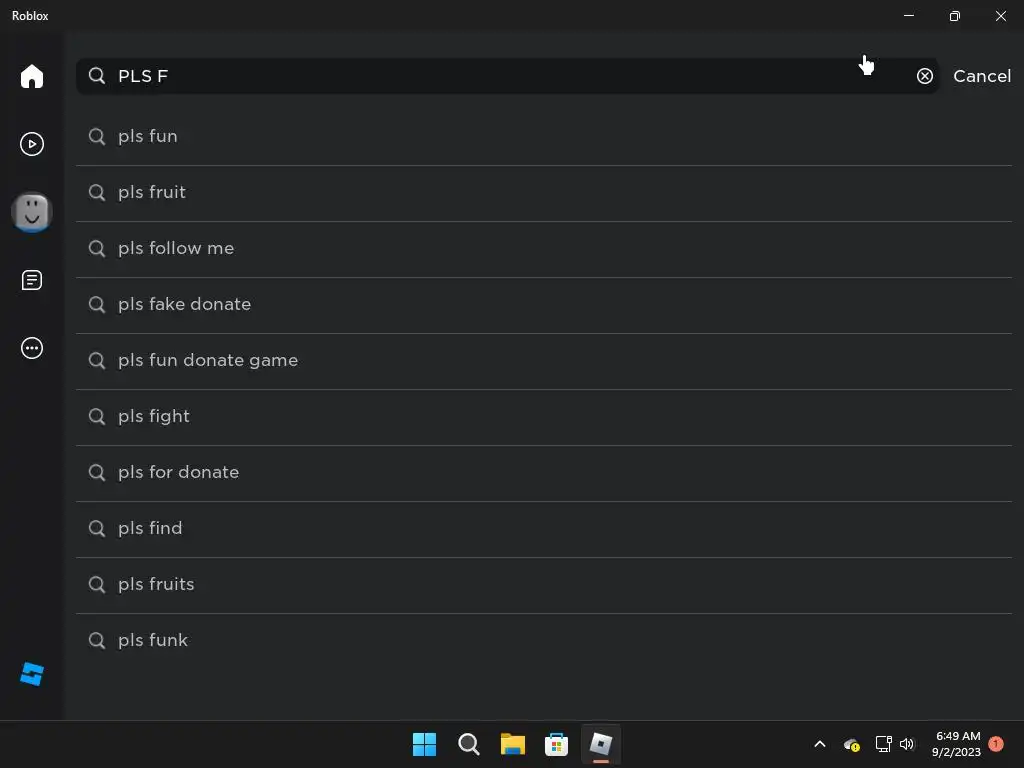Click the Roblox taskbar icon
This screenshot has width=1024, height=768.
(601, 744)
